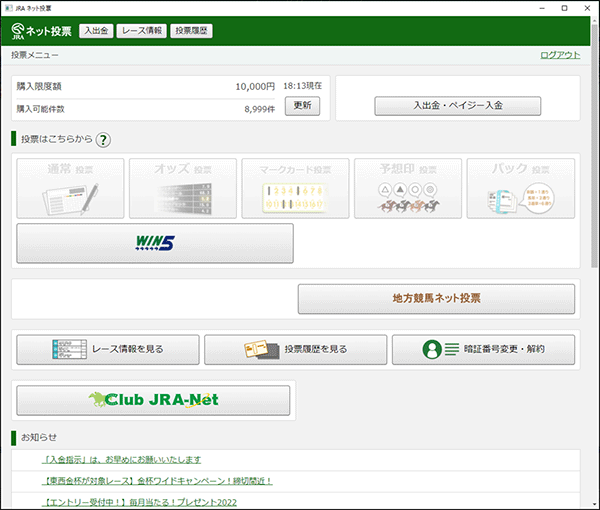Screen dimensions: 600x510
Task: Select パック投票 tickets tile
Action: point(521,188)
